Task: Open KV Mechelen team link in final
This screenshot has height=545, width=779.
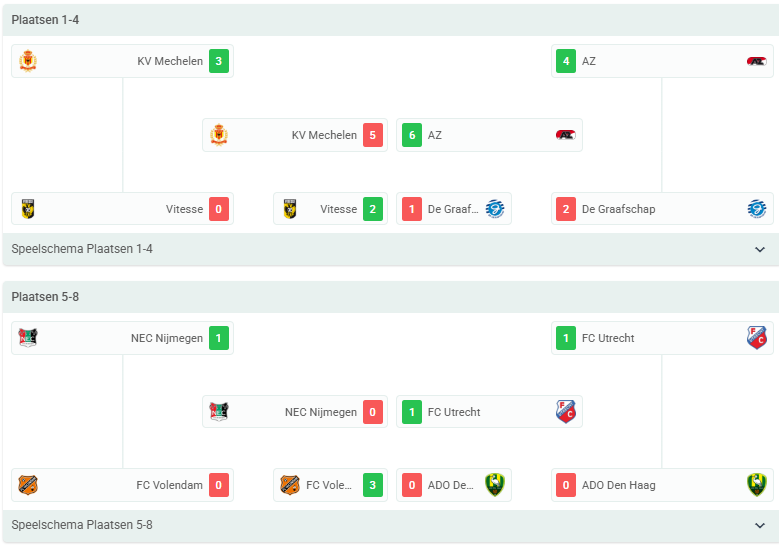Action: (324, 135)
